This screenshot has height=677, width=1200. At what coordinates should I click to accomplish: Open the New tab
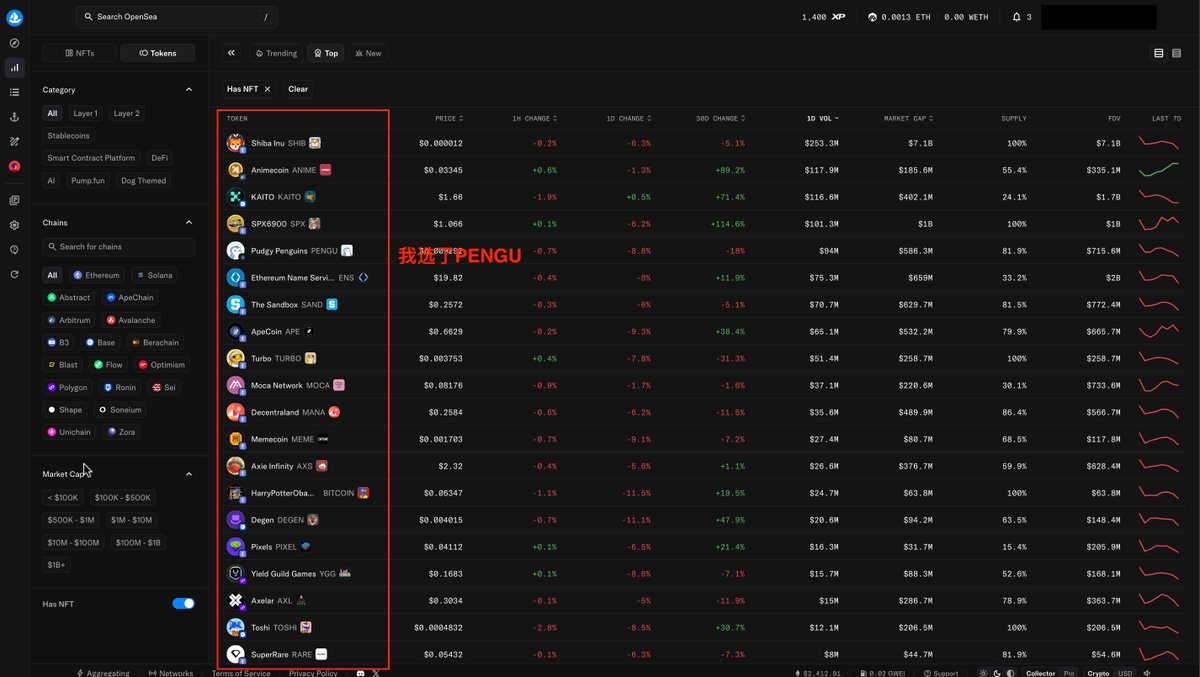[368, 53]
